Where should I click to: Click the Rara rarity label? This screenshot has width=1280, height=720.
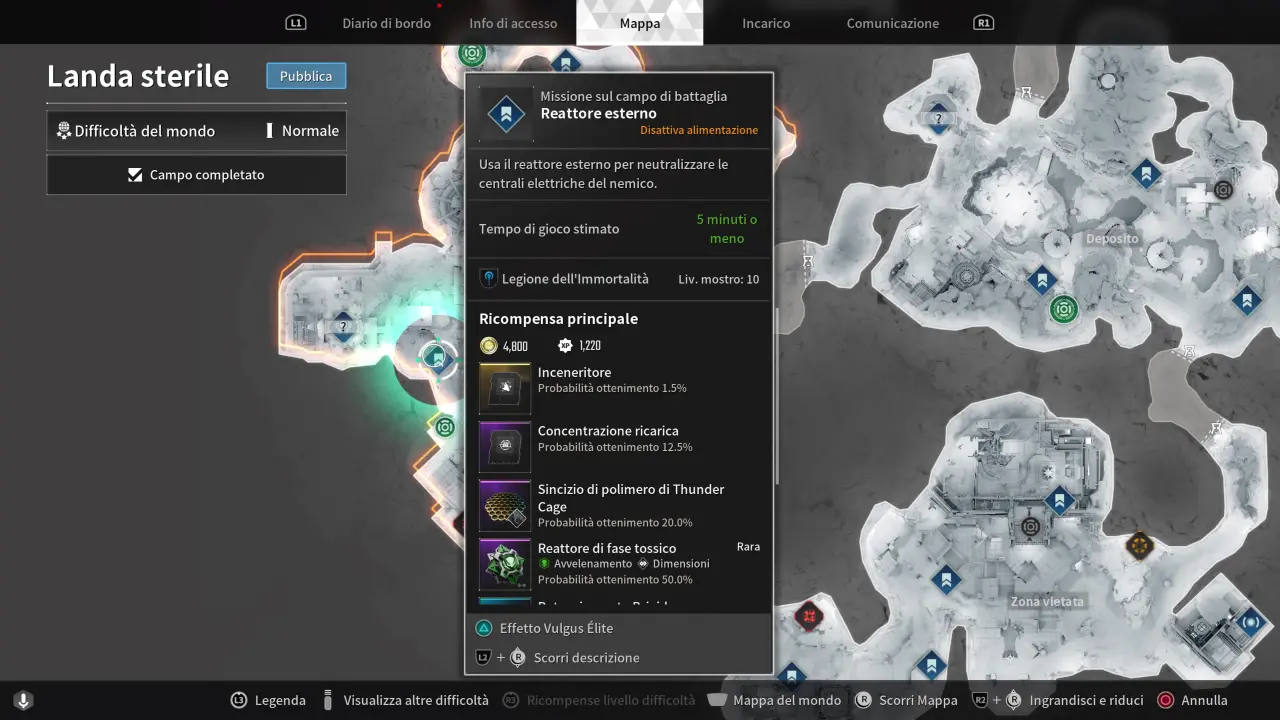click(748, 547)
